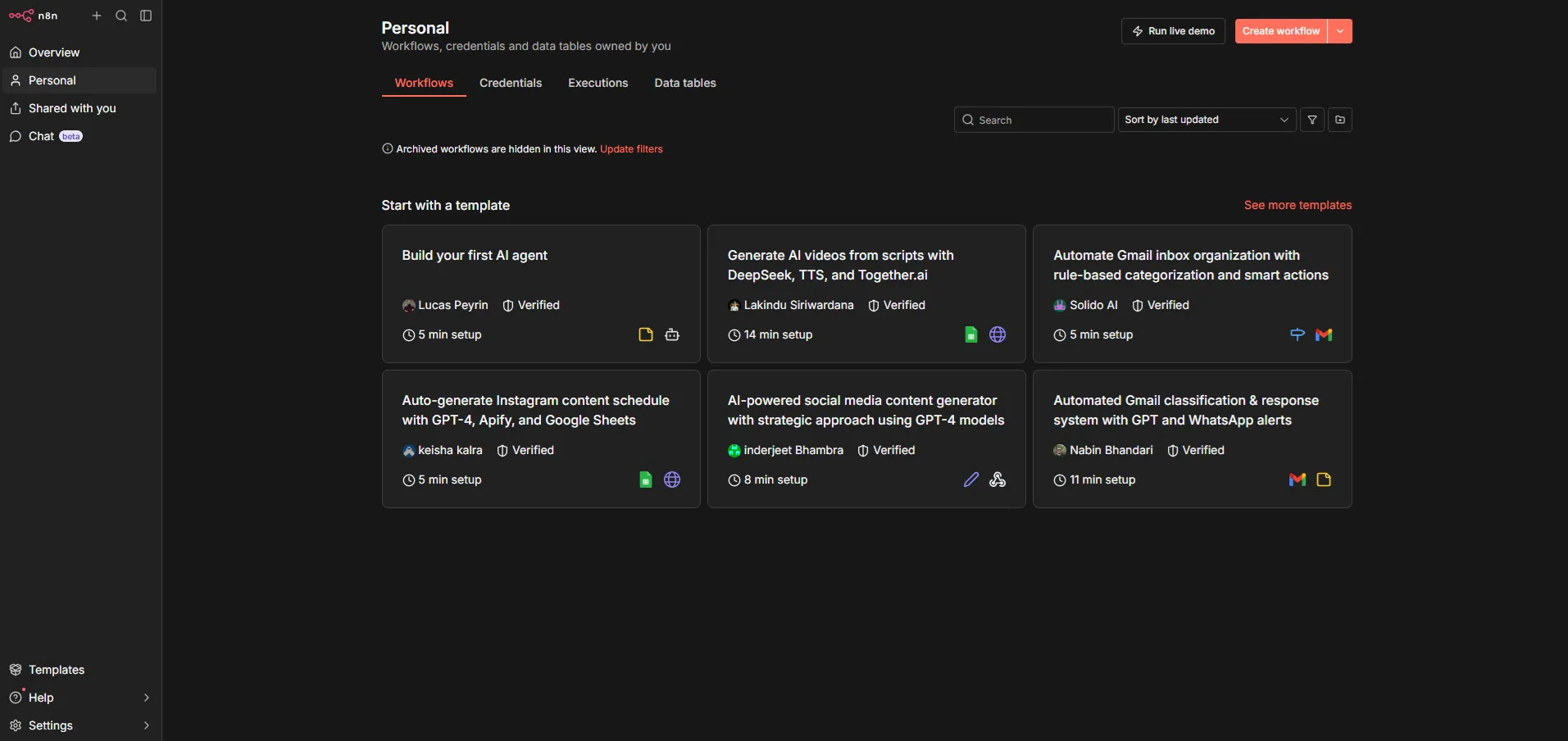Open the Executions tab
Viewport: 1568px width, 741px height.
click(598, 83)
